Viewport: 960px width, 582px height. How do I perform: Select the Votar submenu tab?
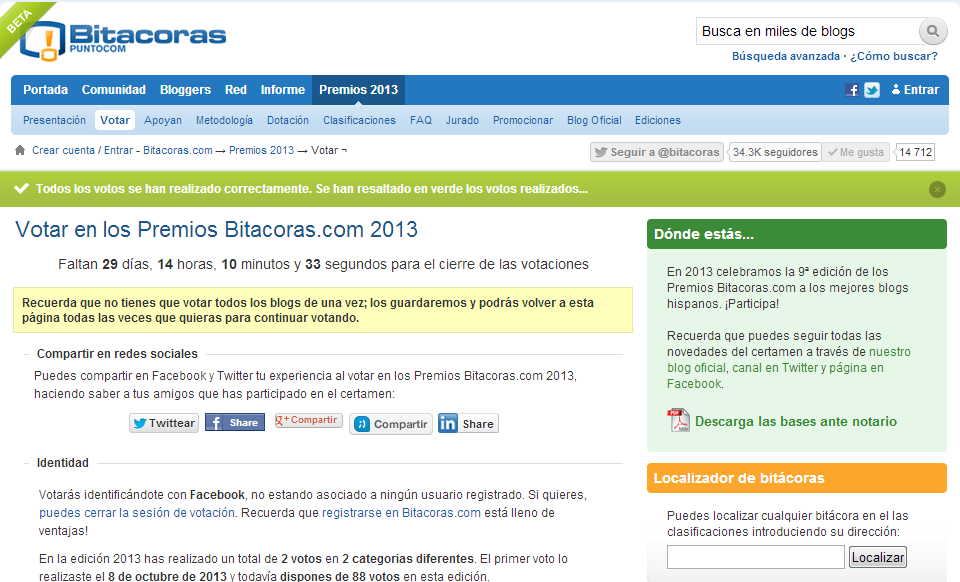[115, 121]
